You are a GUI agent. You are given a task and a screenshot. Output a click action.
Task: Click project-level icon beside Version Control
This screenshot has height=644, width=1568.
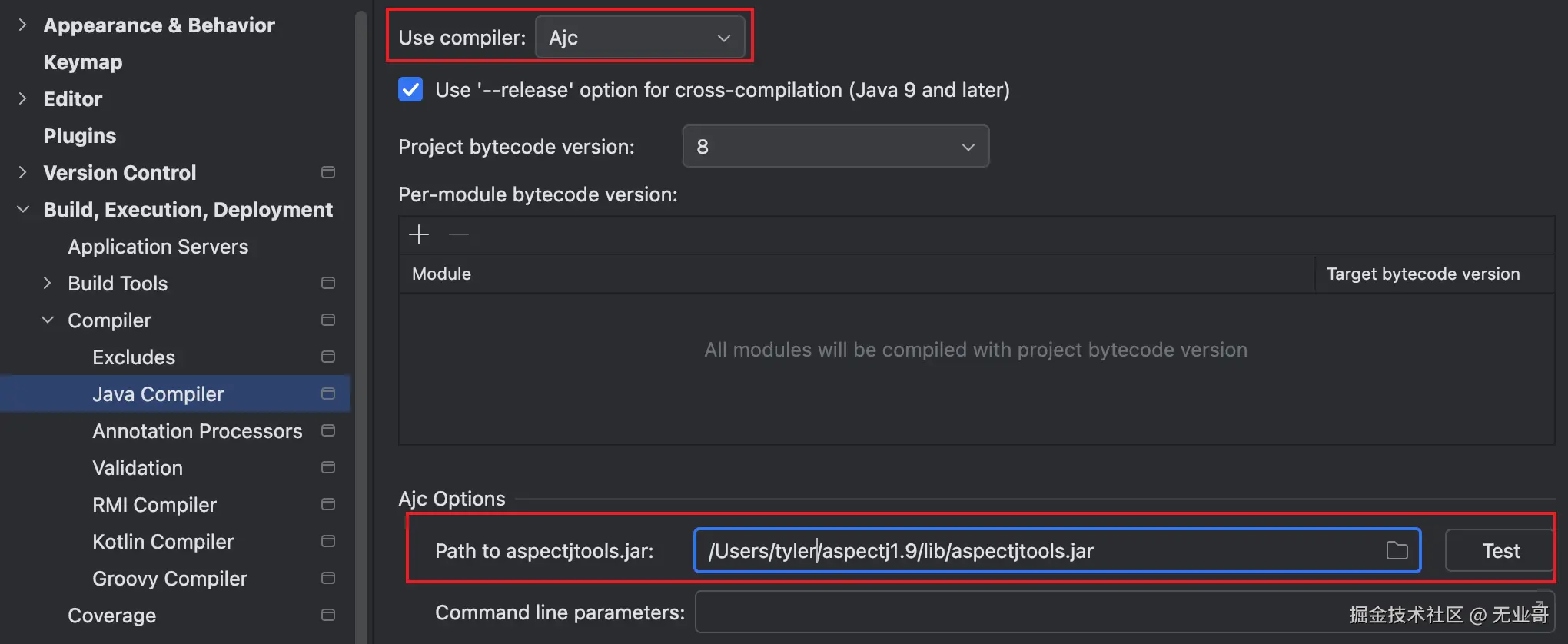pyautogui.click(x=328, y=172)
